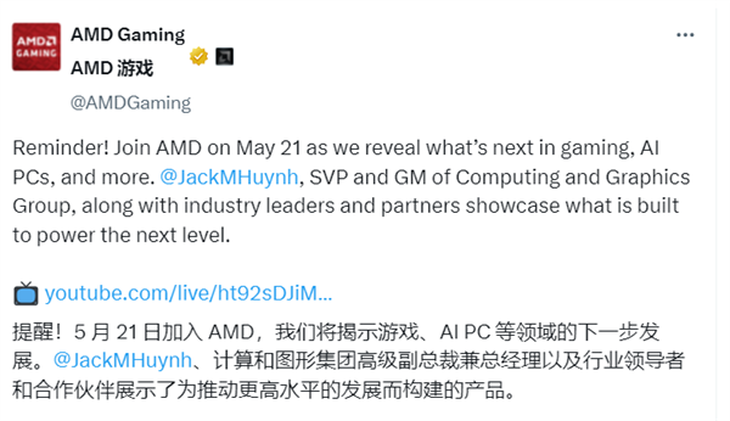730x421 pixels.
Task: Follow the youtube.com/live/ht92sDJiM link
Action: tap(189, 293)
